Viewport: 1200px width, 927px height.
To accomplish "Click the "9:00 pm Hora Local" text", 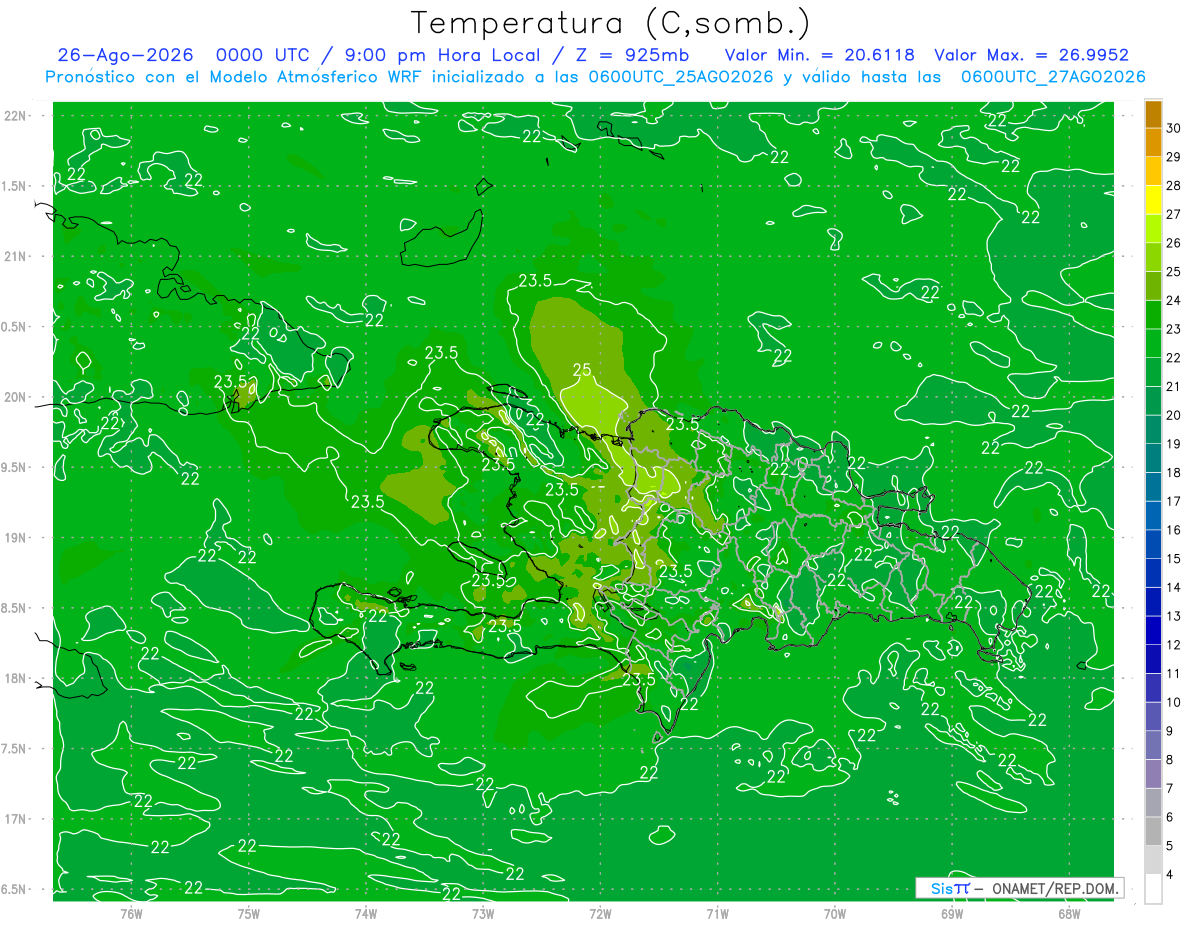I will pos(442,56).
